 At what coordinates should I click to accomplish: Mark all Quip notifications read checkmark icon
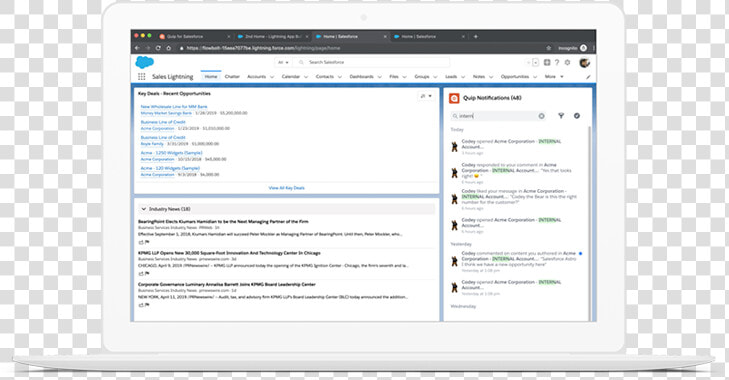pyautogui.click(x=577, y=116)
